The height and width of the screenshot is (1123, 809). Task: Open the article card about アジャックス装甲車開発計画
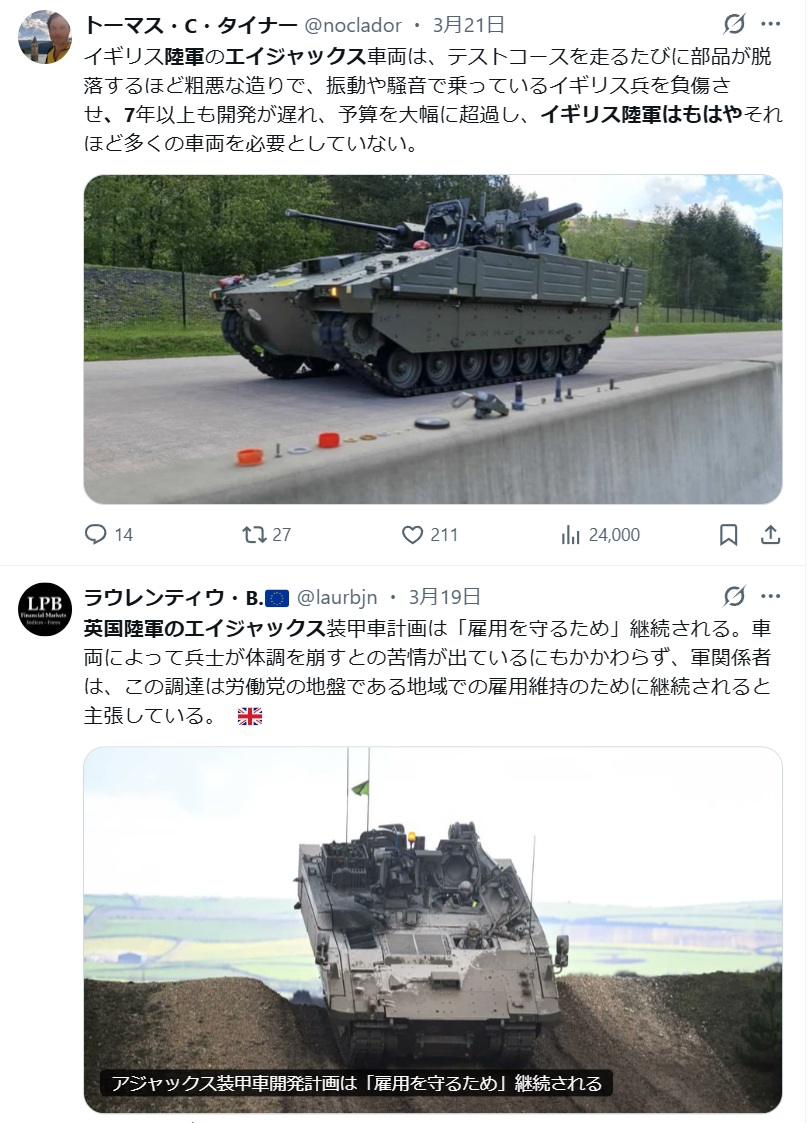432,930
